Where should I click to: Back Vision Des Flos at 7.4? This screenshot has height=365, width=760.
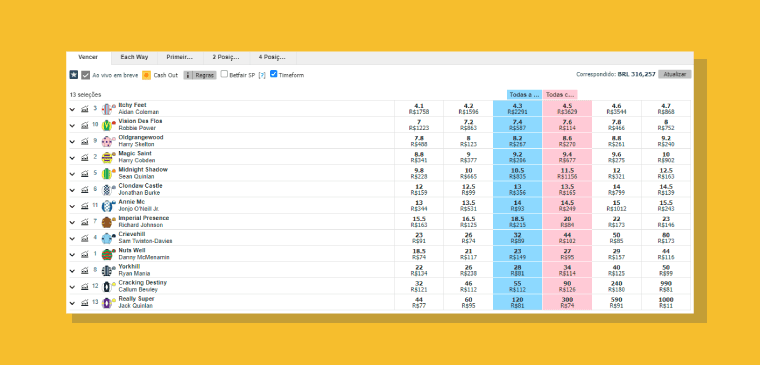tap(517, 125)
